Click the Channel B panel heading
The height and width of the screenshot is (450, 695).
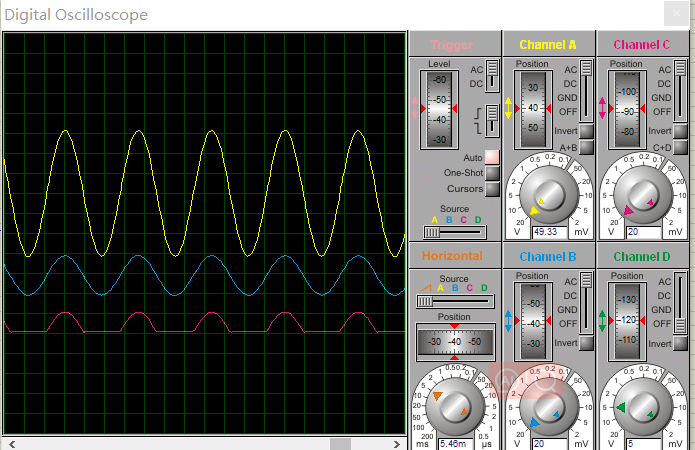(x=548, y=257)
